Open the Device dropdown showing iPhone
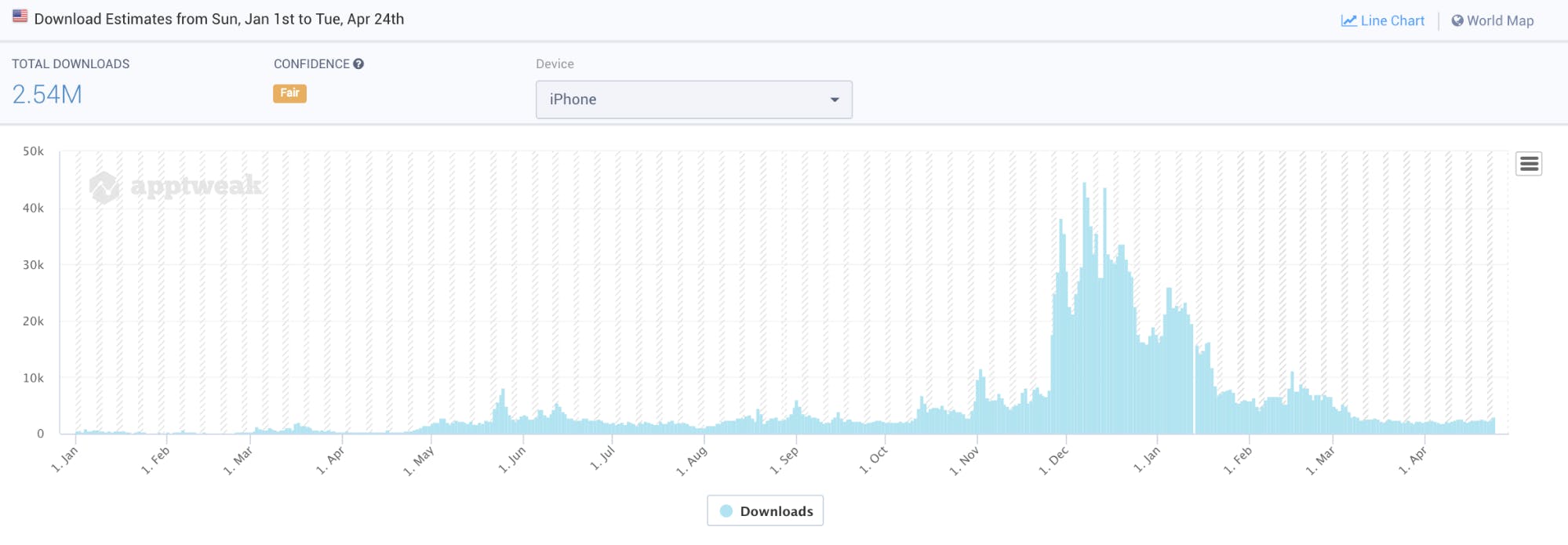This screenshot has width=1568, height=545. 693,100
